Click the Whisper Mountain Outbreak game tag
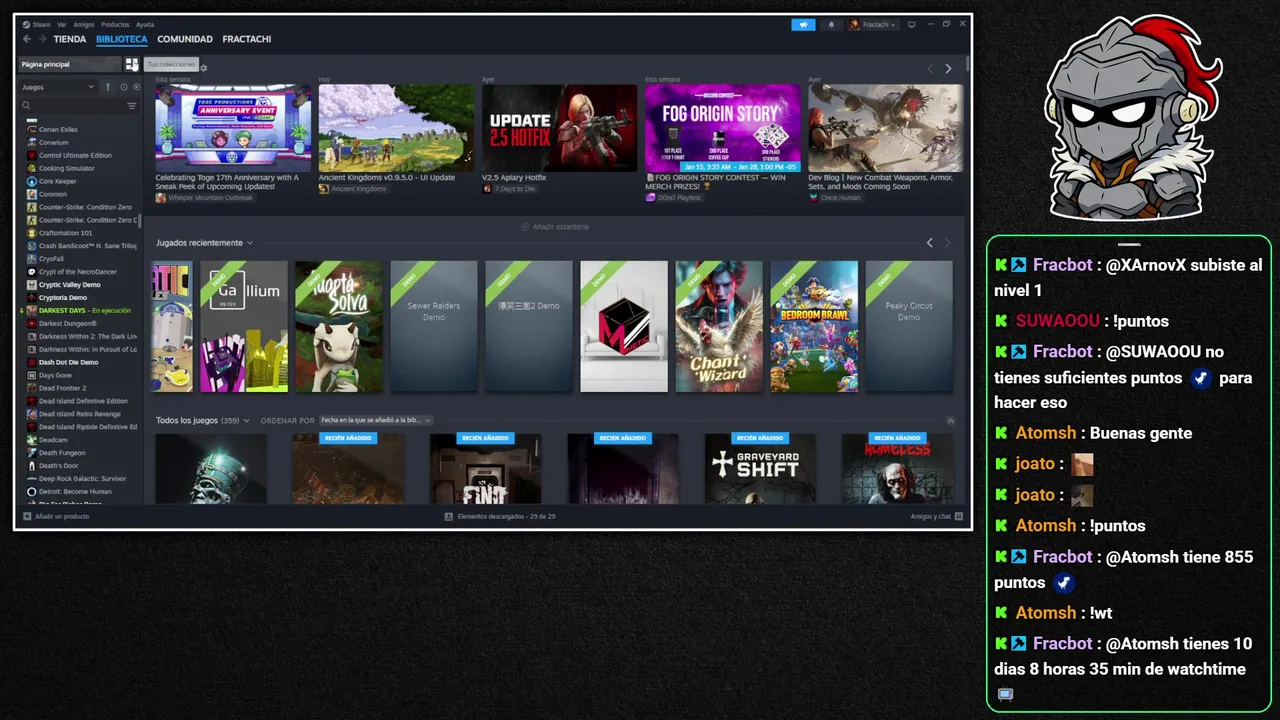Viewport: 1280px width, 720px height. pyautogui.click(x=204, y=198)
